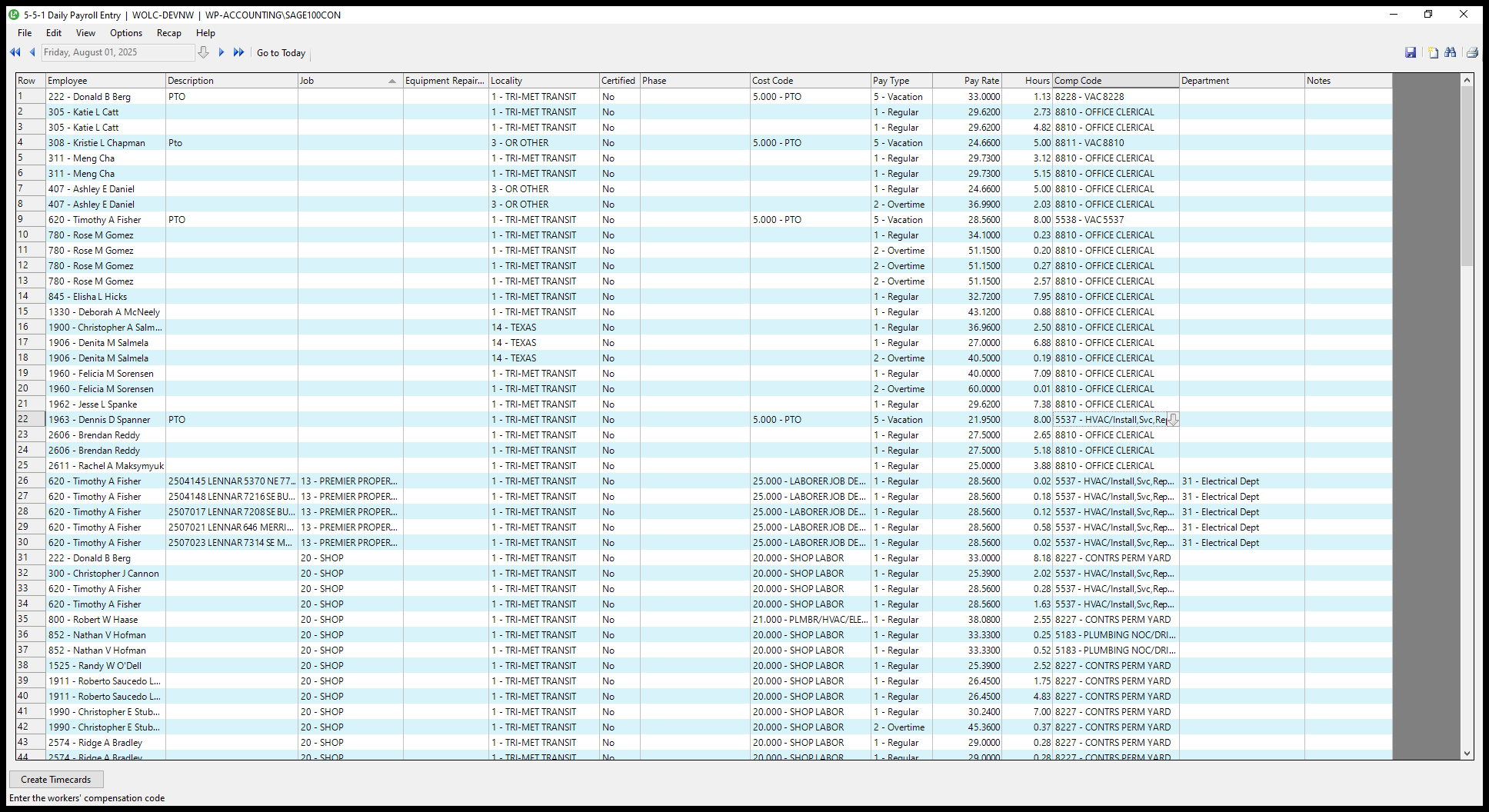Click inside the date input field
Screen dimensions: 1489x812
pyautogui.click(x=115, y=52)
